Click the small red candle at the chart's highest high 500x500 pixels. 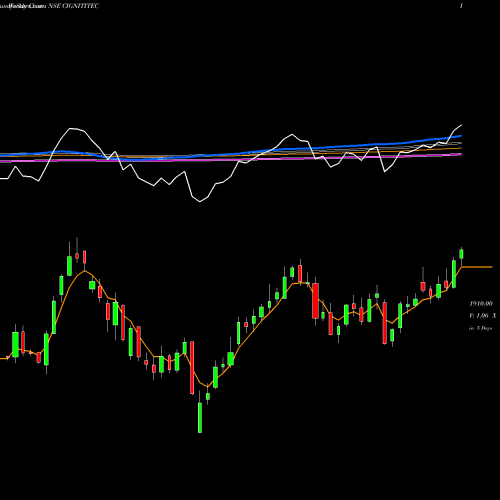pos(77,256)
